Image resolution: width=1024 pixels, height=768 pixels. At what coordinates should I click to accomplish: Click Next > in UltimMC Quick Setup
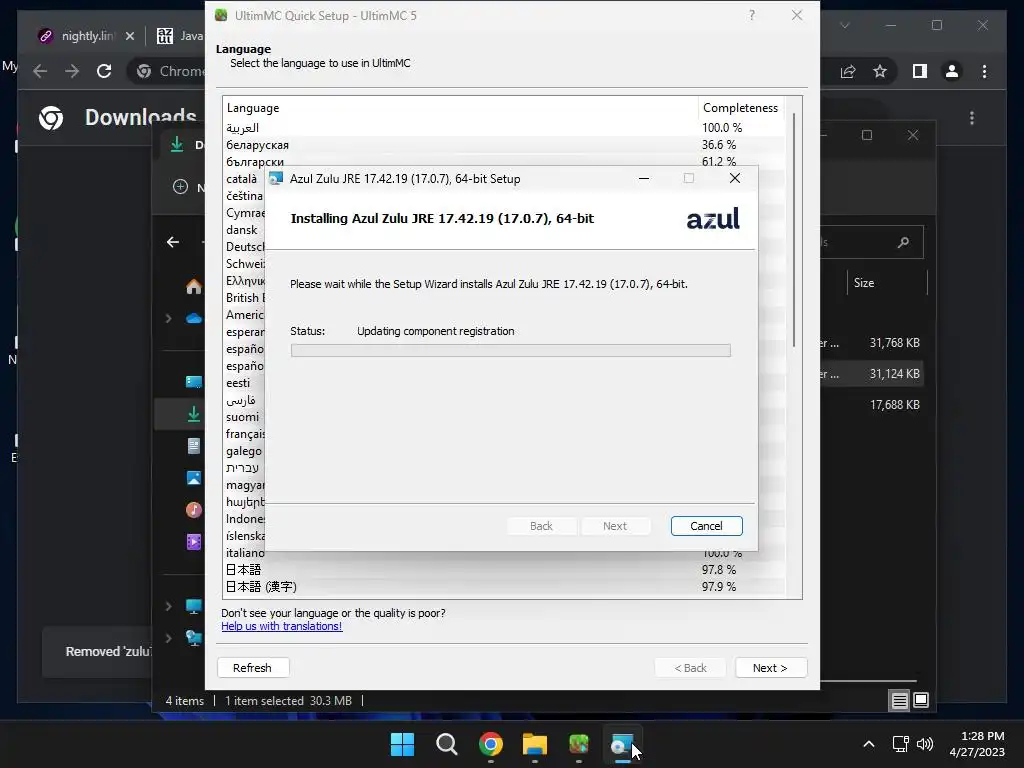[x=771, y=667]
